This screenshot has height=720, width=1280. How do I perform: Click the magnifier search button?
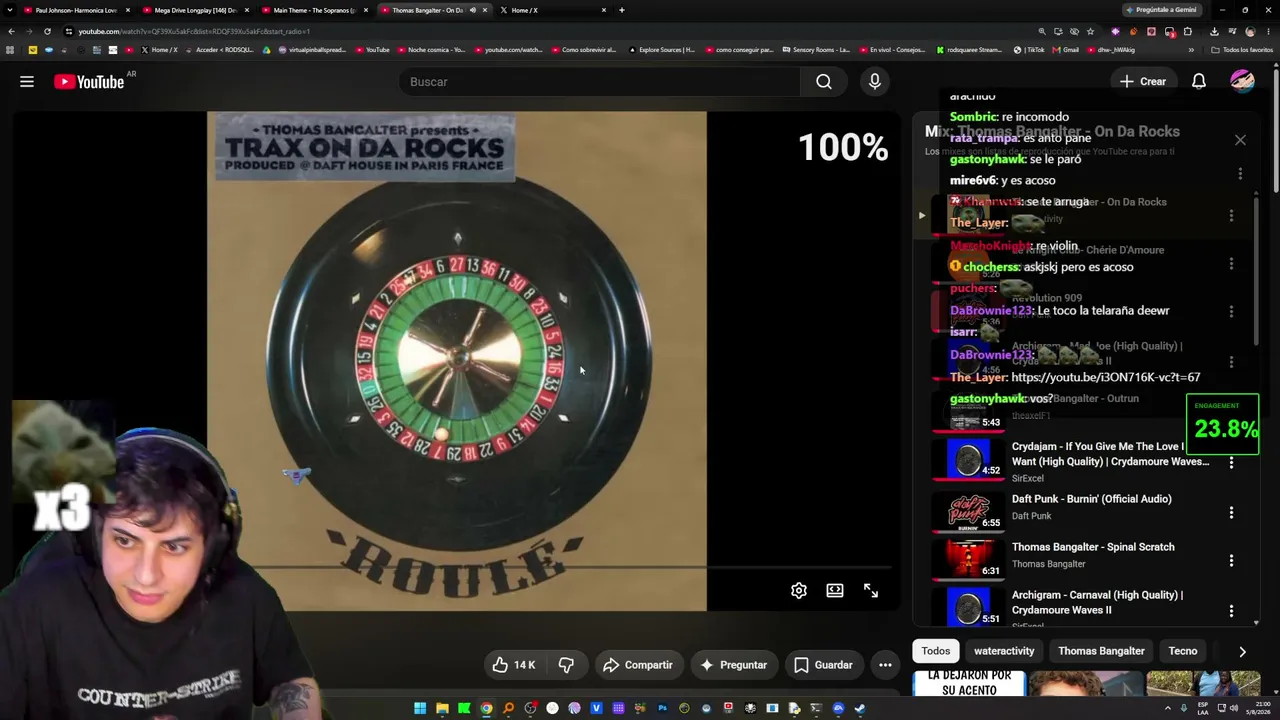coord(823,82)
